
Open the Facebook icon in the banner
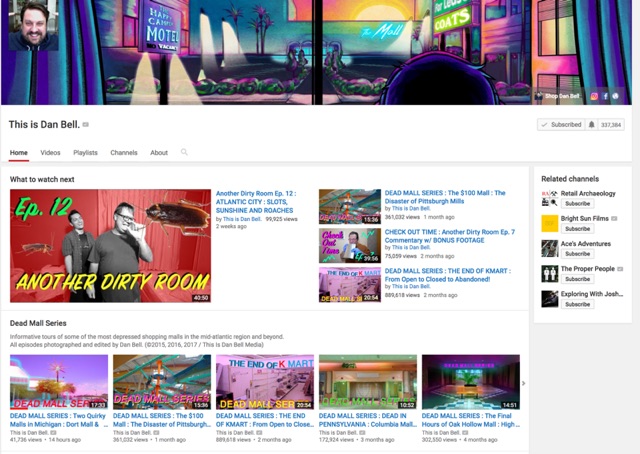click(x=605, y=96)
